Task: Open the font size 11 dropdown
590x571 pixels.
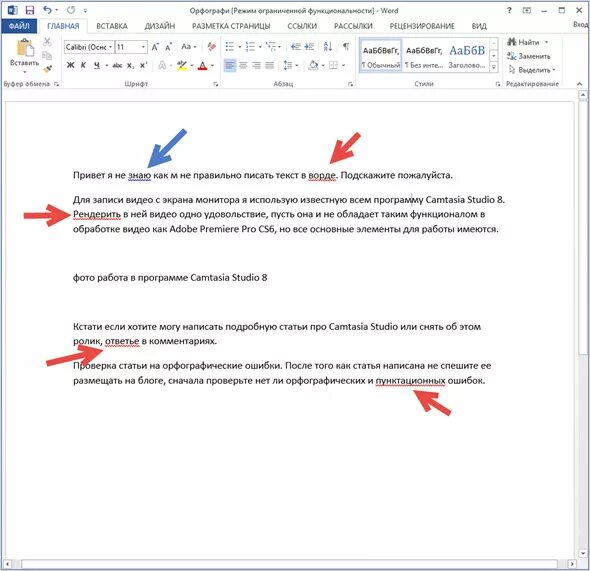Action: click(143, 47)
